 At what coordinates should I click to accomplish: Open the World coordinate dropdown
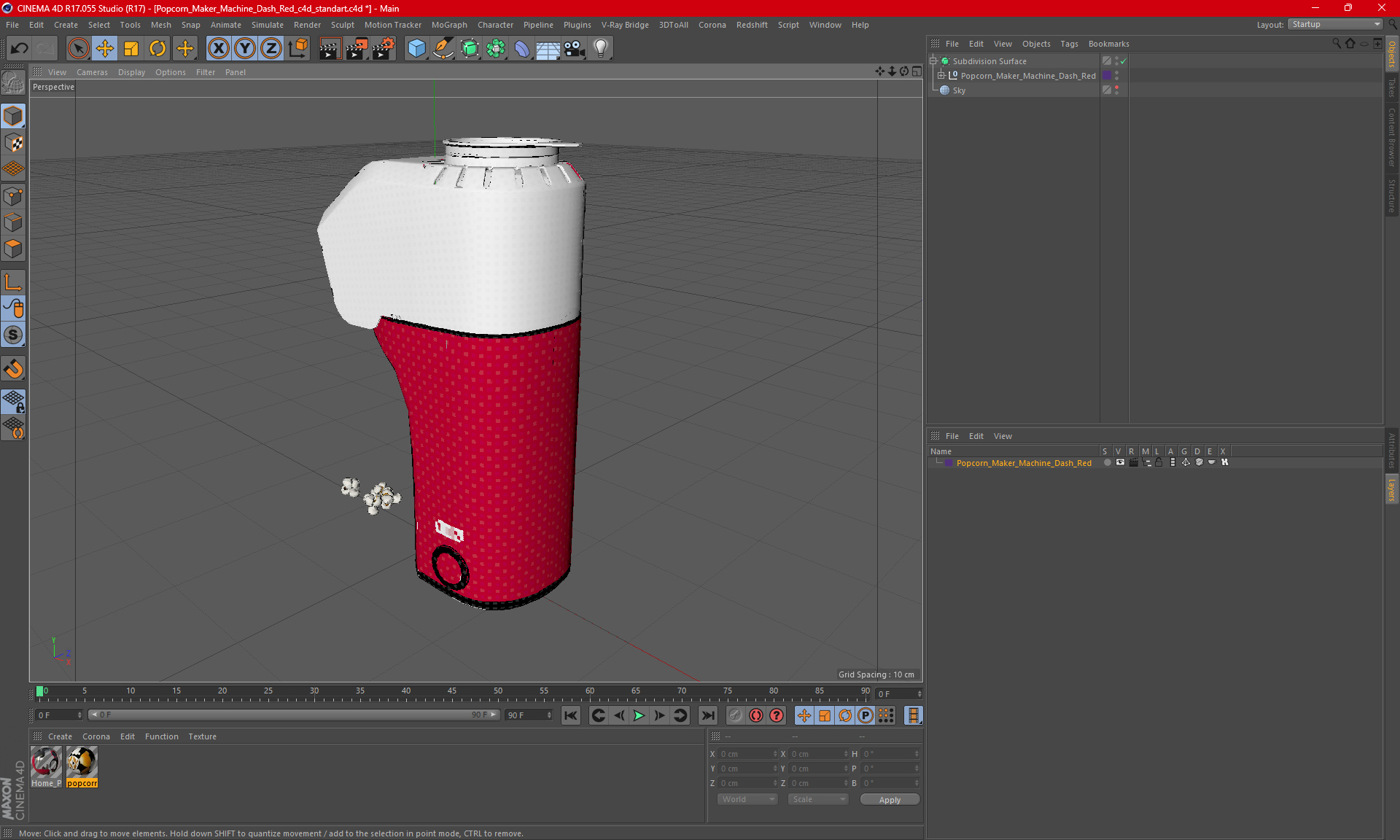(x=747, y=799)
